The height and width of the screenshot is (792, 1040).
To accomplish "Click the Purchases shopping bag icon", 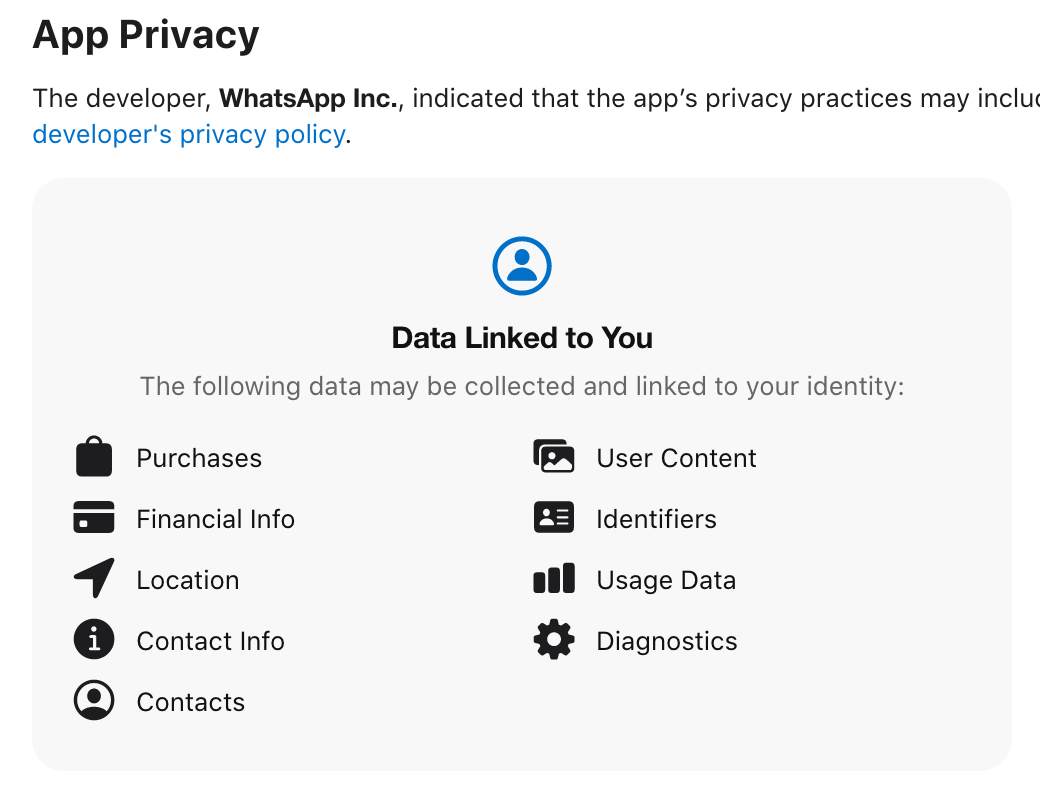I will (x=94, y=456).
